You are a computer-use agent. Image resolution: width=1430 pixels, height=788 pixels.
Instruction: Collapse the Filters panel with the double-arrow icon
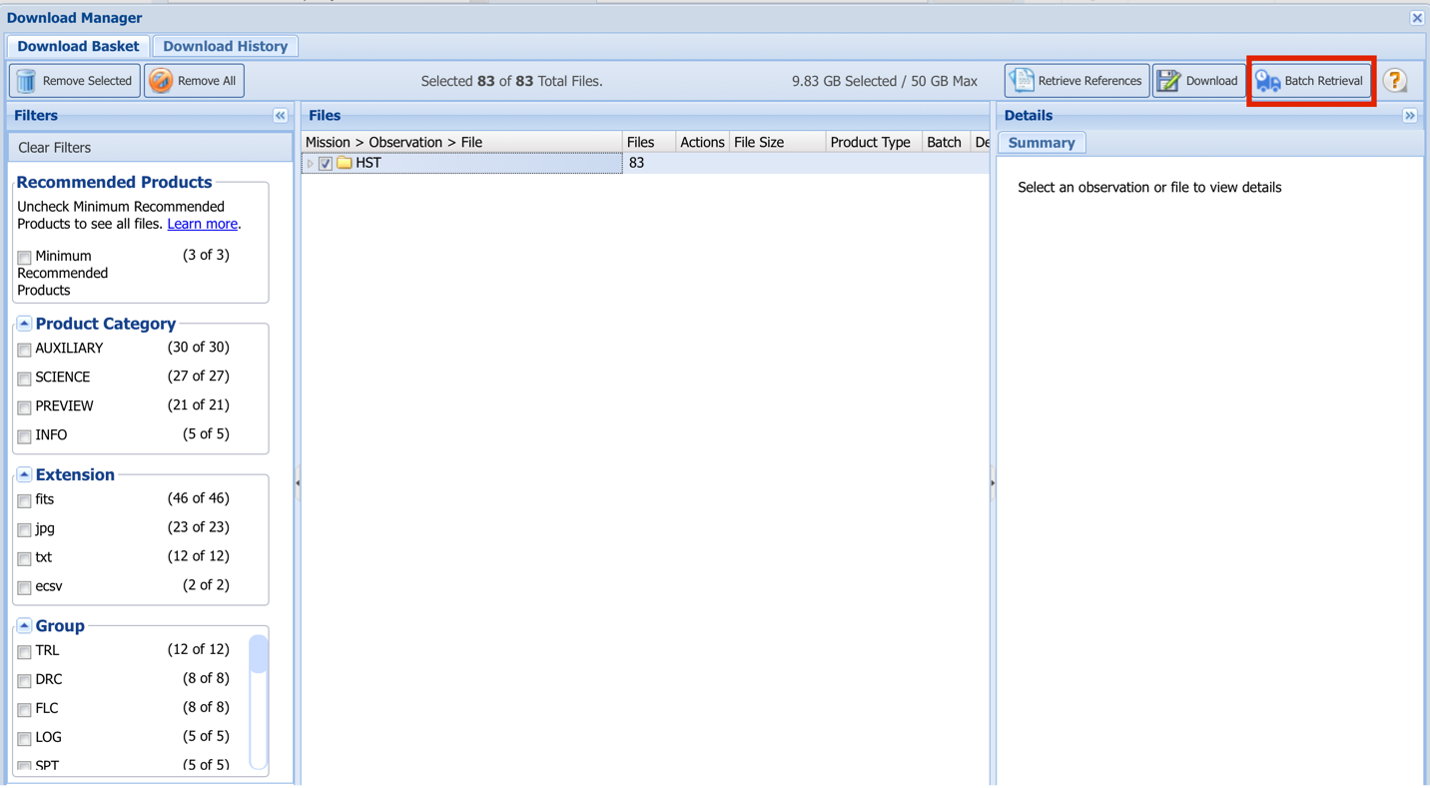tap(280, 116)
